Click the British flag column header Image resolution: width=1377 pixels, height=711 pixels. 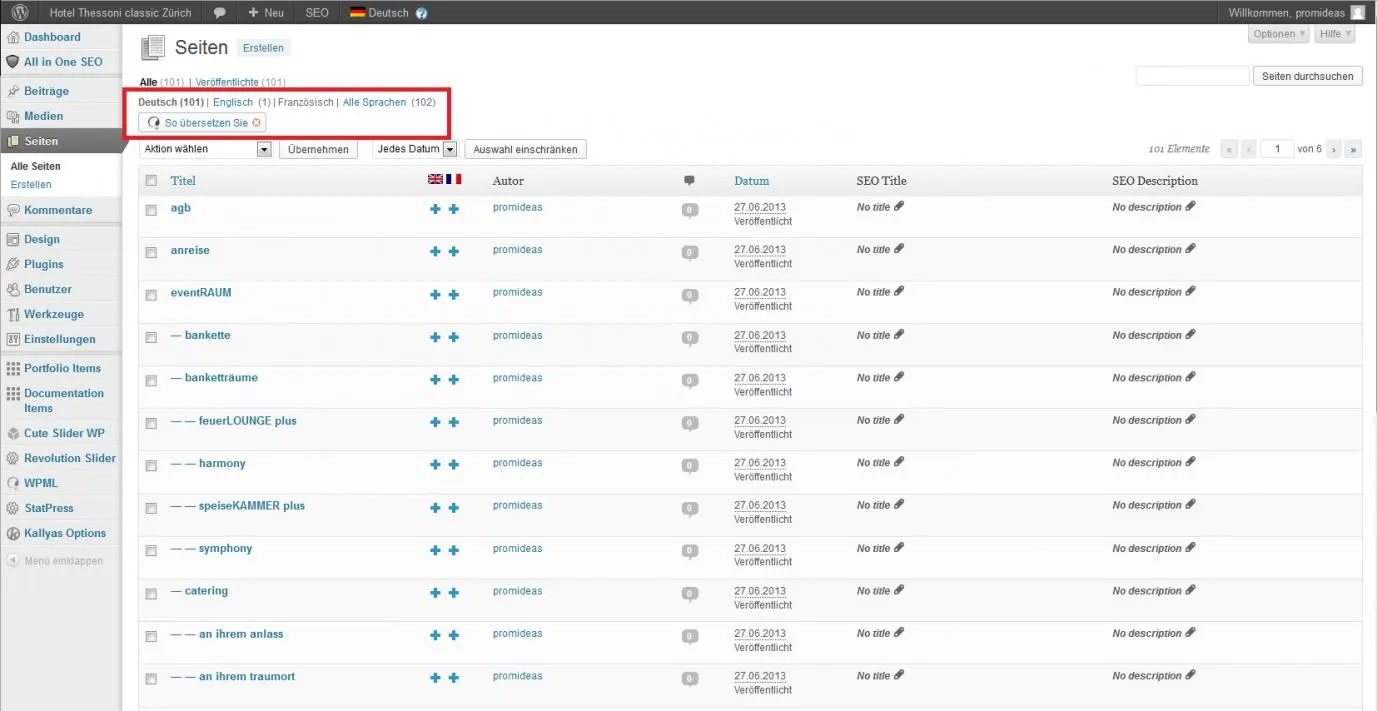(435, 179)
